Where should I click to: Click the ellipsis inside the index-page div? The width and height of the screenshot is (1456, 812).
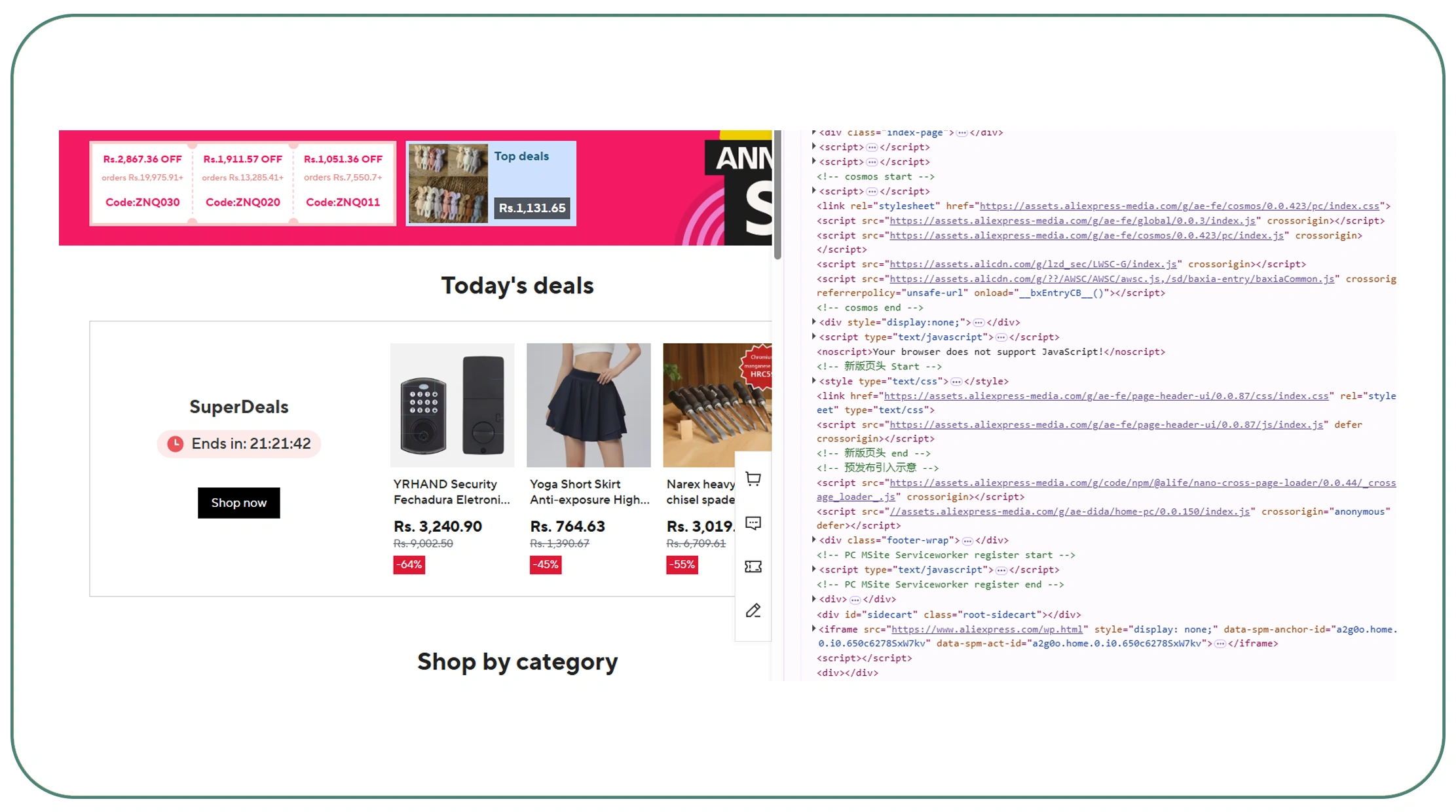pyautogui.click(x=962, y=132)
